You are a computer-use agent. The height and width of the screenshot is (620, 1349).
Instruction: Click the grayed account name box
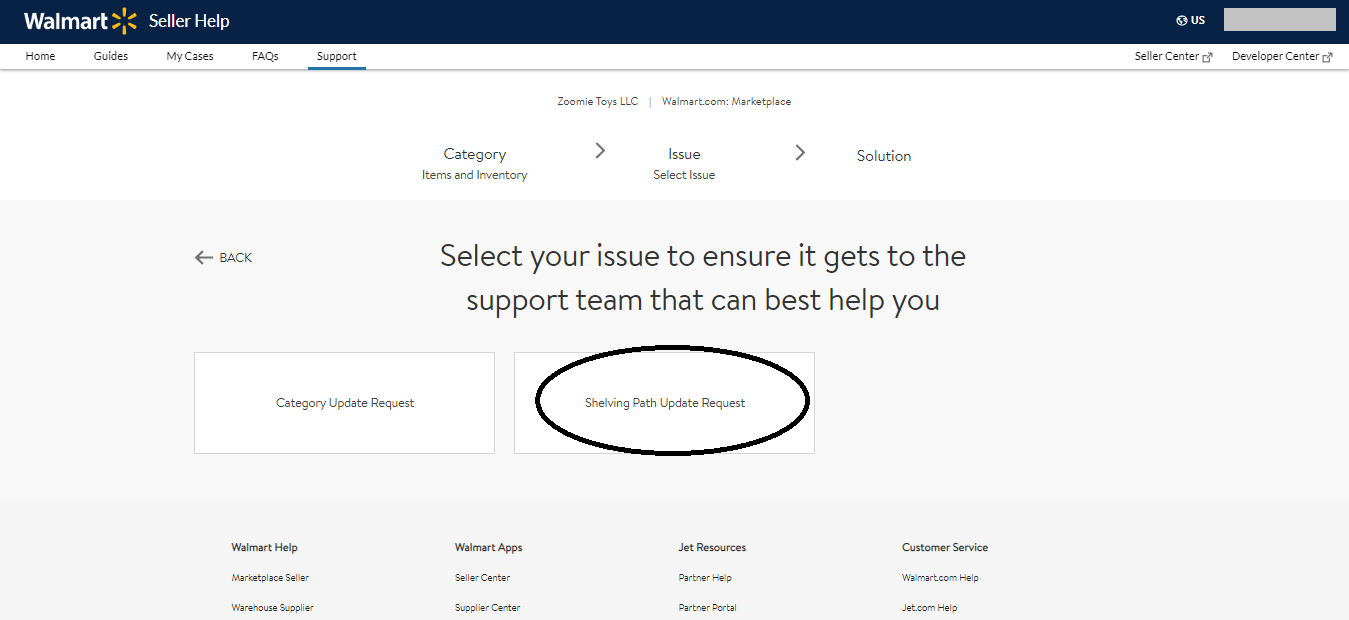pyautogui.click(x=1280, y=20)
